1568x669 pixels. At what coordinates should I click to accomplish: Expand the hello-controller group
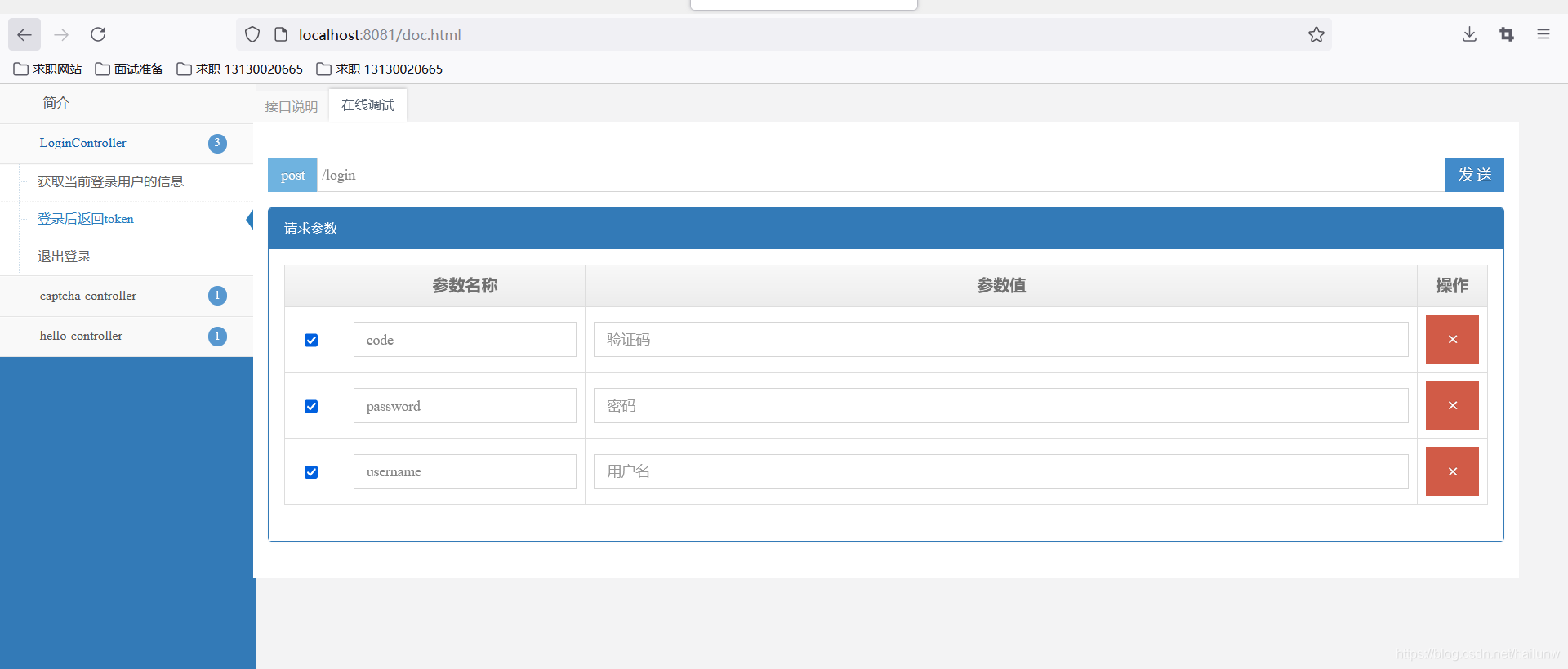tap(127, 336)
